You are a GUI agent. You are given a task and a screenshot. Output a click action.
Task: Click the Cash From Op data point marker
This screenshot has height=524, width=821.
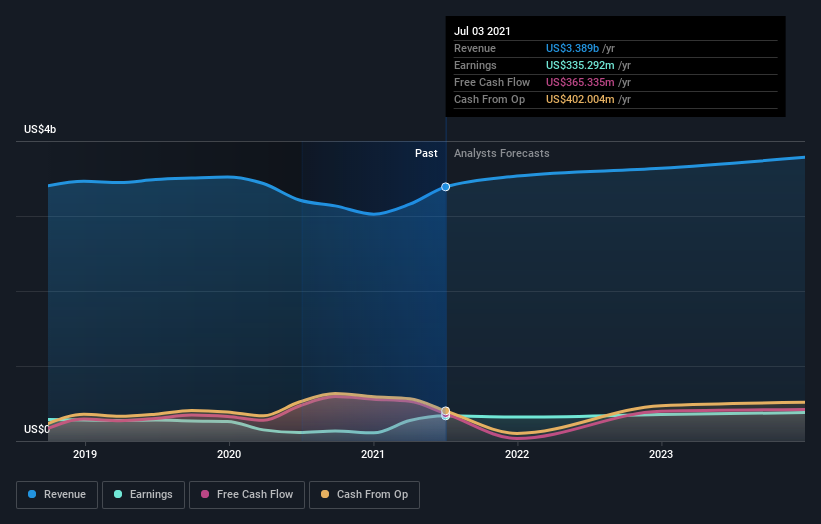tap(446, 411)
